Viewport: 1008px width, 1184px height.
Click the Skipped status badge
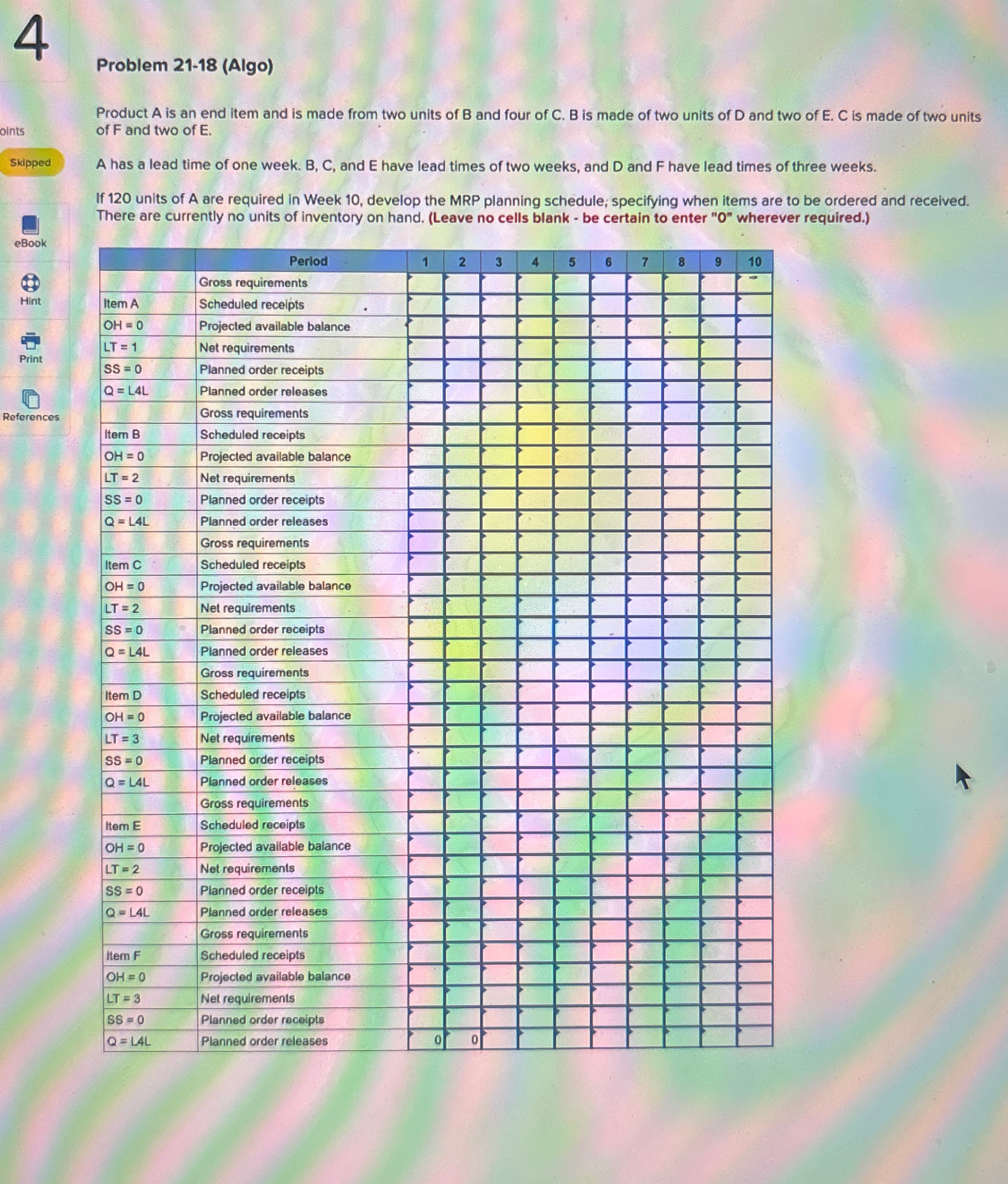(31, 163)
